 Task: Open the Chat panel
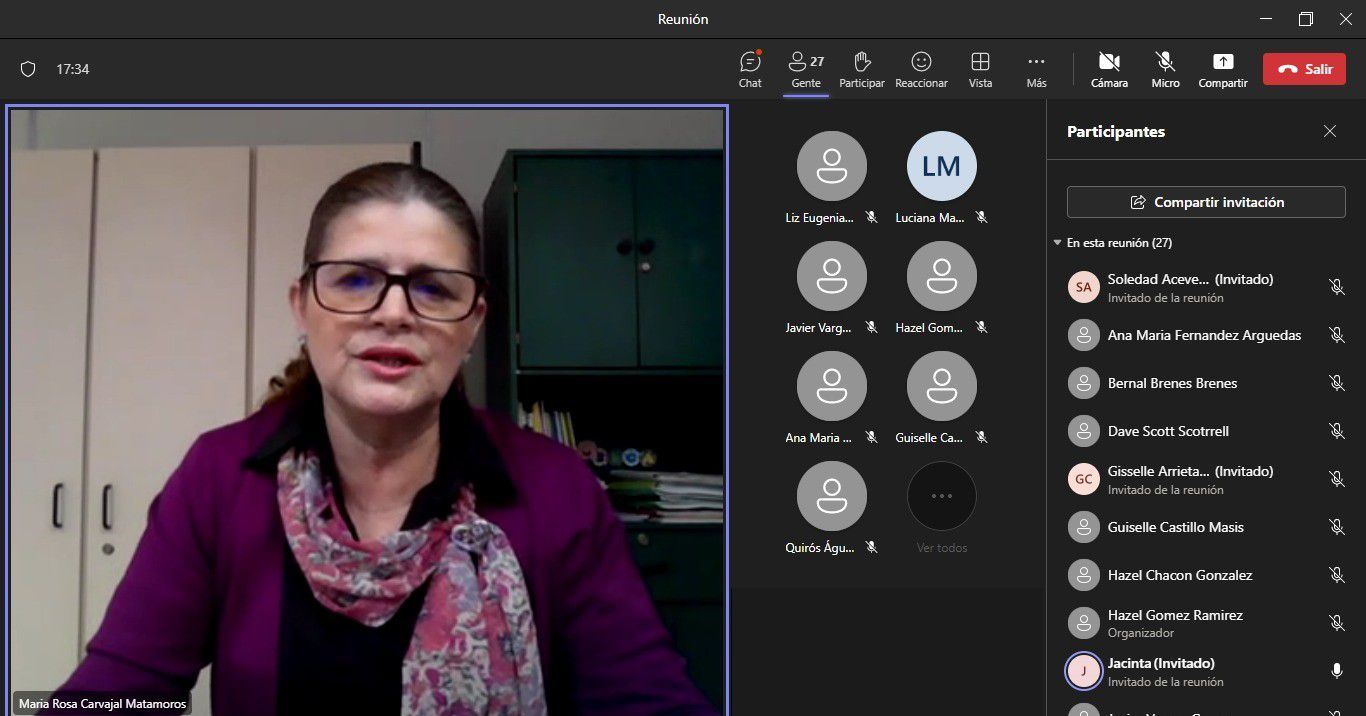750,68
